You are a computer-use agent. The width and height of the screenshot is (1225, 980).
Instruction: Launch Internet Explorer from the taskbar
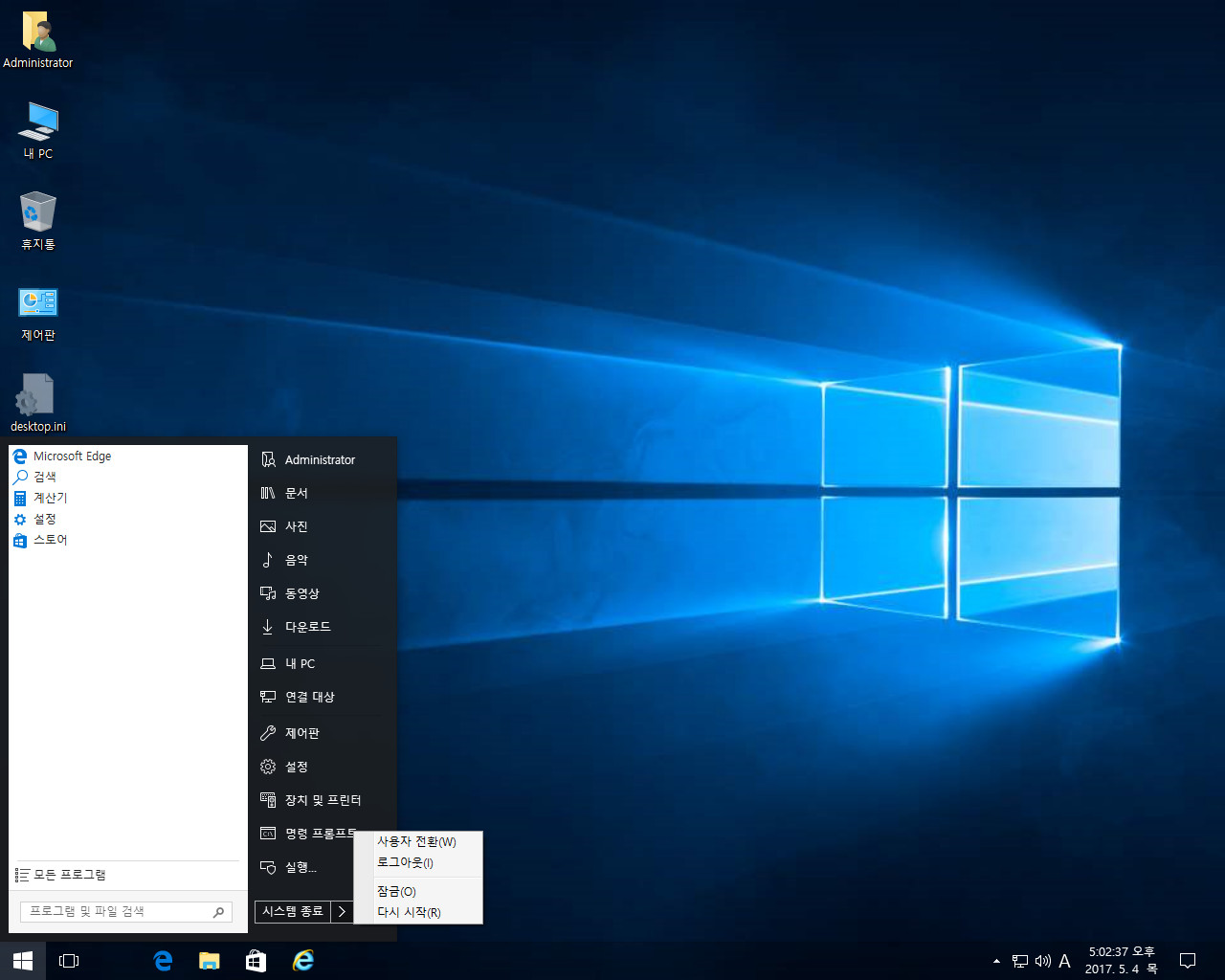[302, 961]
